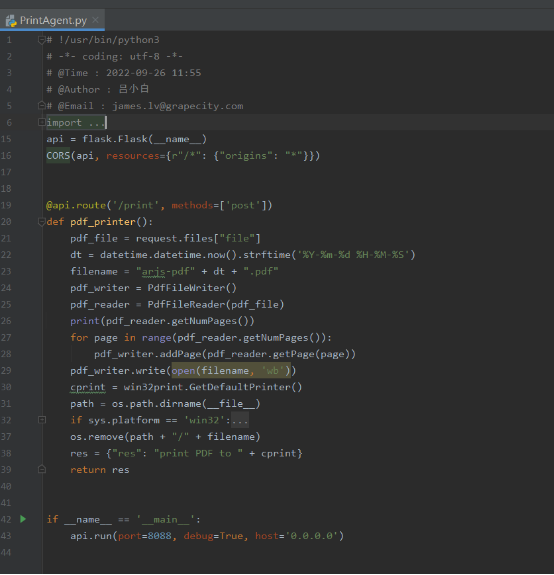Viewport: 554px width, 575px height.
Task: Click the folded import ... placeholder text
Action: coord(76,122)
